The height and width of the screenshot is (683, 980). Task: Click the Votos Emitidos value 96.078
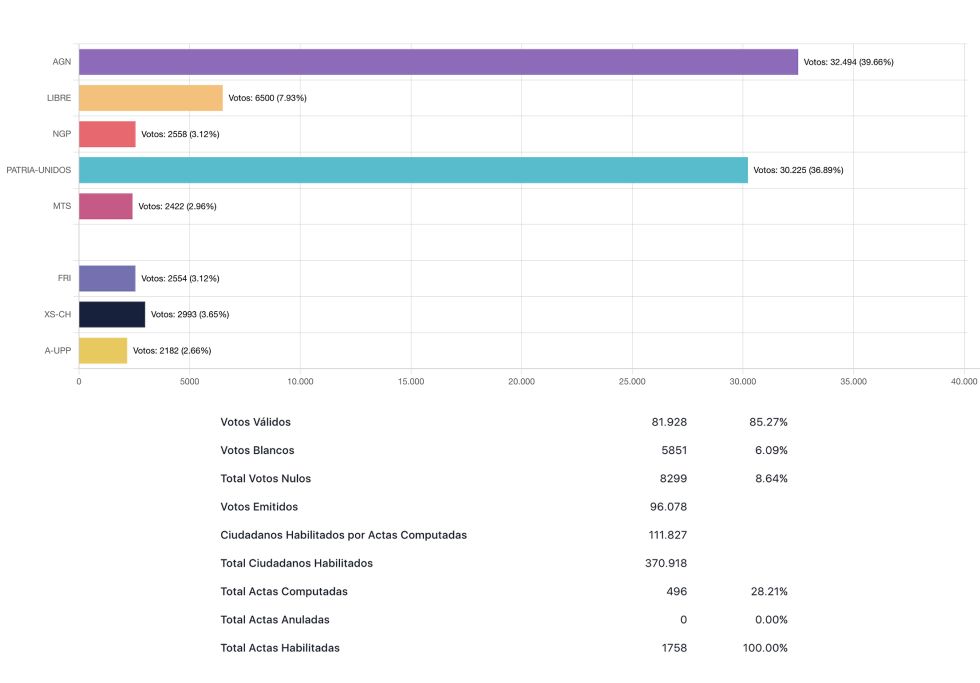(x=668, y=507)
